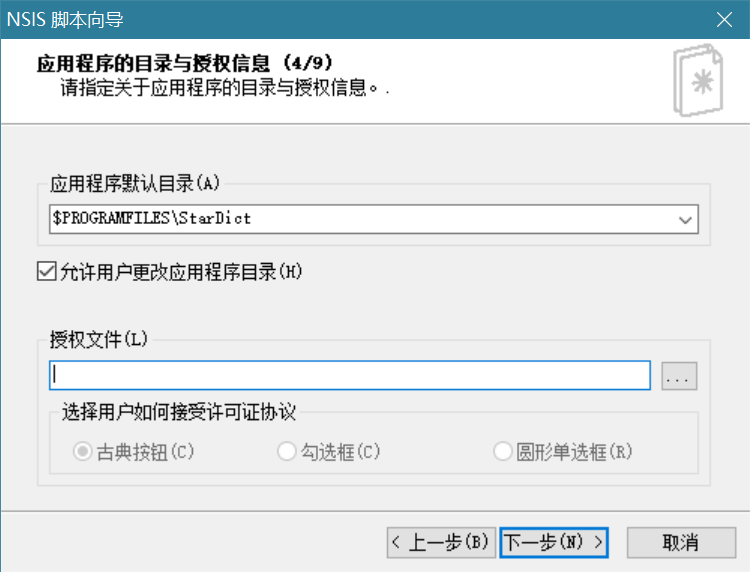This screenshot has width=750, height=572.
Task: Browse for license file with the "..." button
Action: [x=679, y=376]
